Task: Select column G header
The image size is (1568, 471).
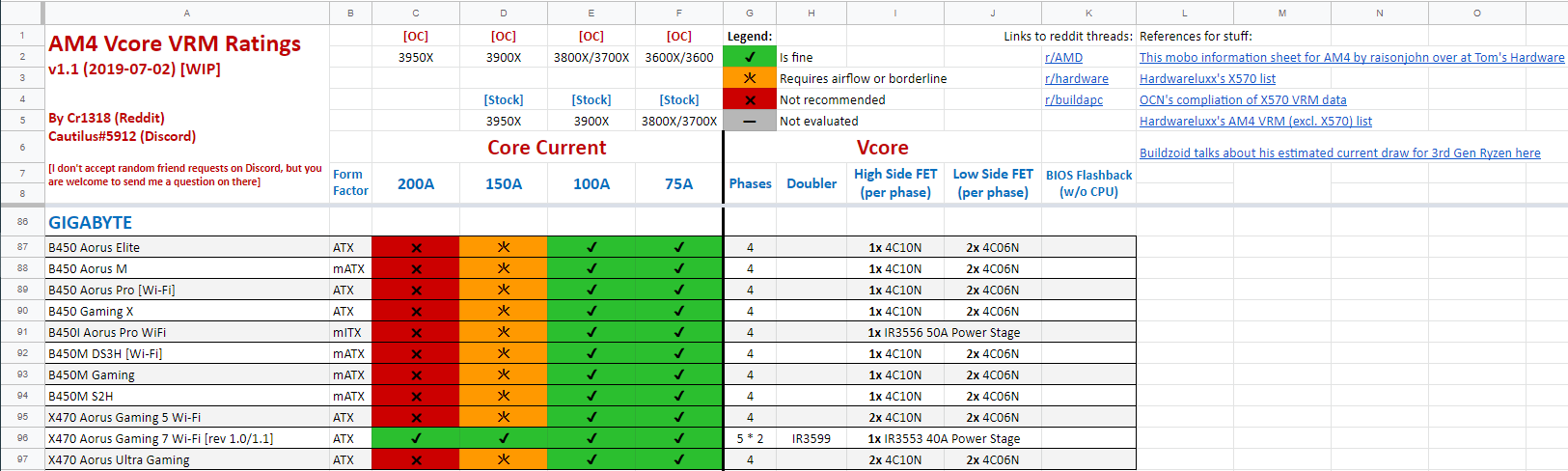Action: [750, 13]
